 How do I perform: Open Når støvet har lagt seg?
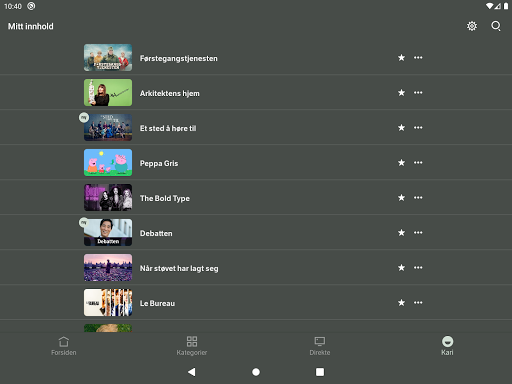click(x=179, y=268)
